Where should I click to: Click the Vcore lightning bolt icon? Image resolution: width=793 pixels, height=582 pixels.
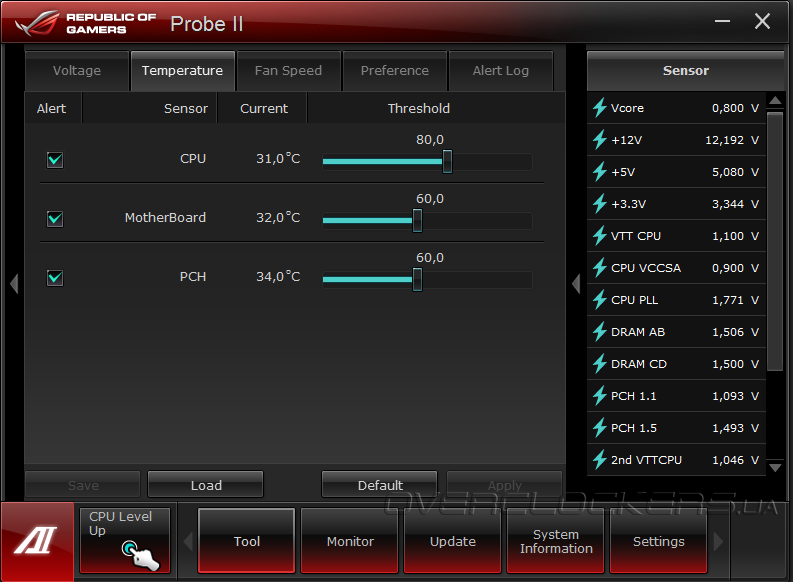pos(600,108)
